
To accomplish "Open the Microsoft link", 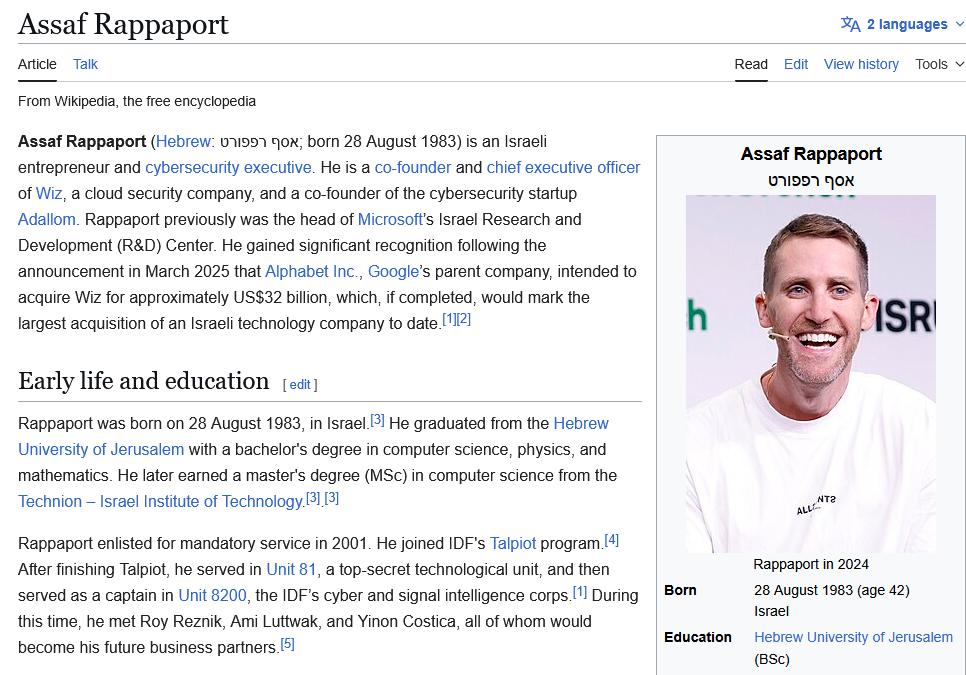I will 390,219.
